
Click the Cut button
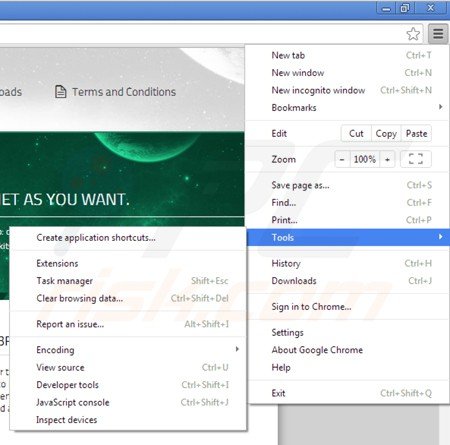point(356,133)
